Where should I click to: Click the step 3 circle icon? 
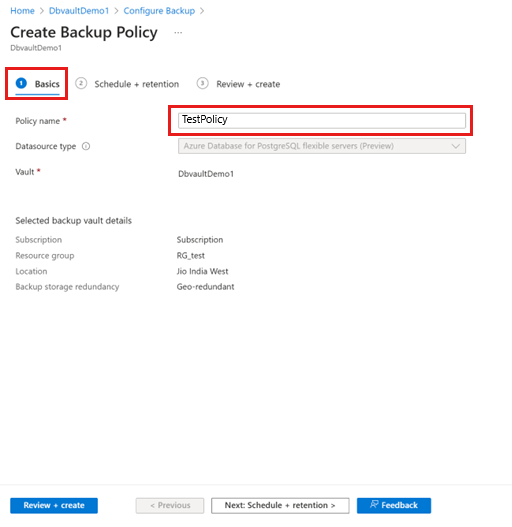click(202, 83)
